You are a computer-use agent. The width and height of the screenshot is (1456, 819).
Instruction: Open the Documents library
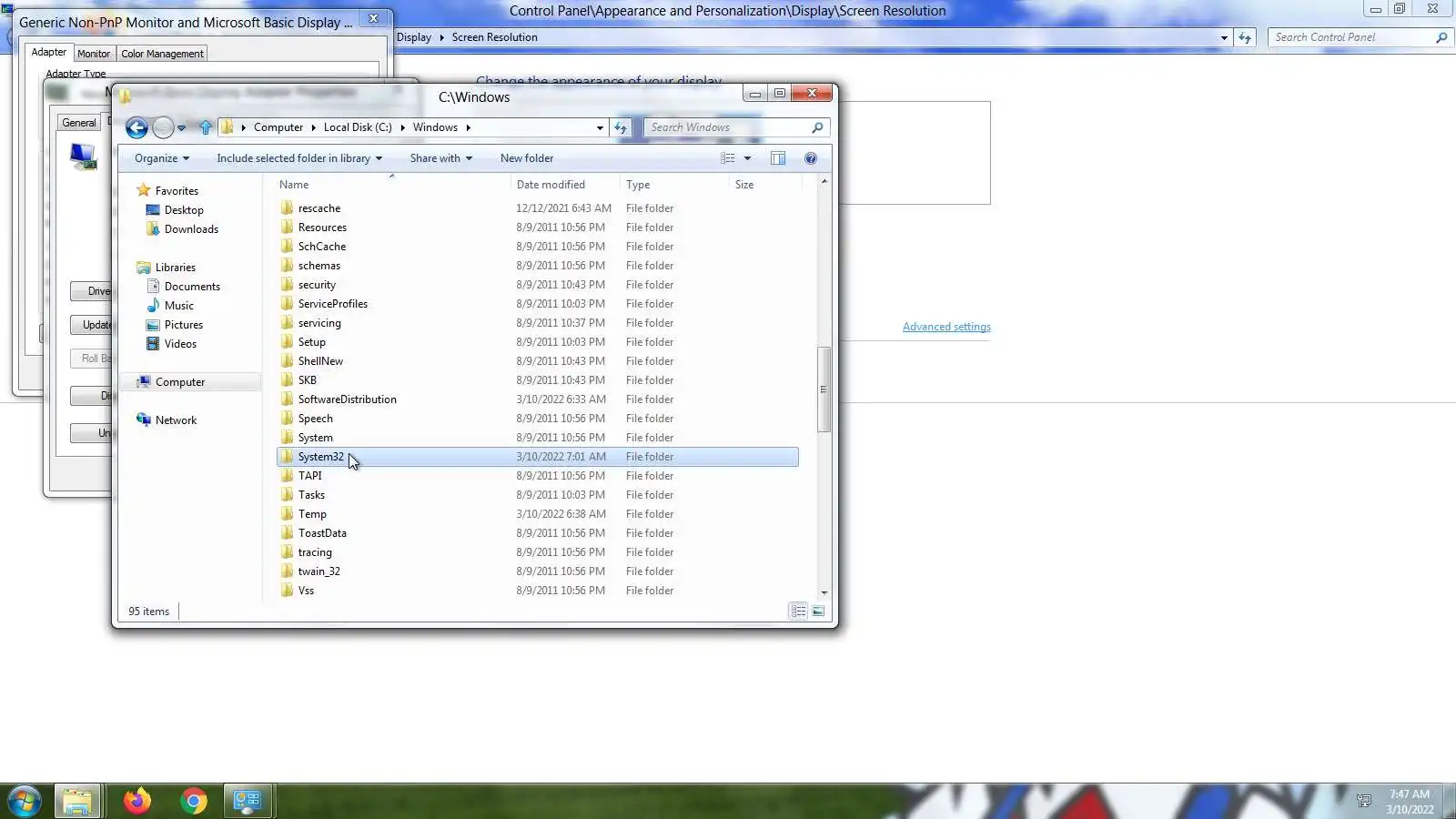192,287
